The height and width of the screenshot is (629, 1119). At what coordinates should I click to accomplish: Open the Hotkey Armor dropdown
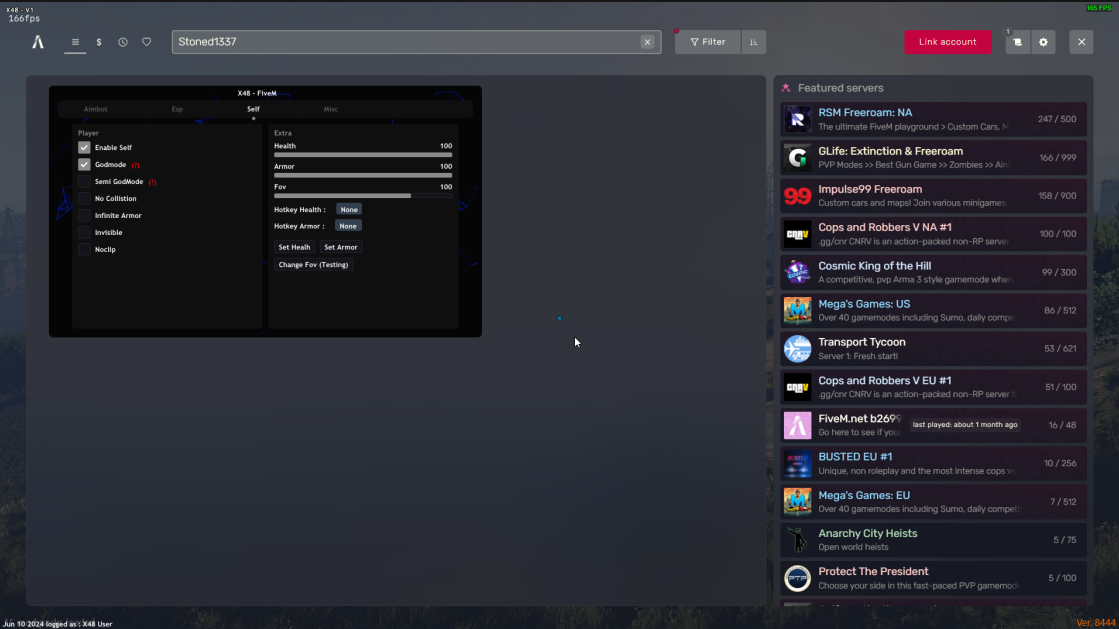point(347,226)
